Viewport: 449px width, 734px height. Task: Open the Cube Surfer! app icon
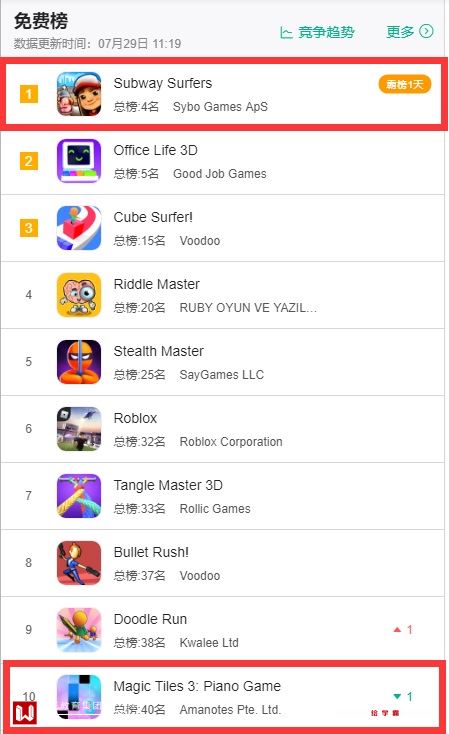pos(79,228)
